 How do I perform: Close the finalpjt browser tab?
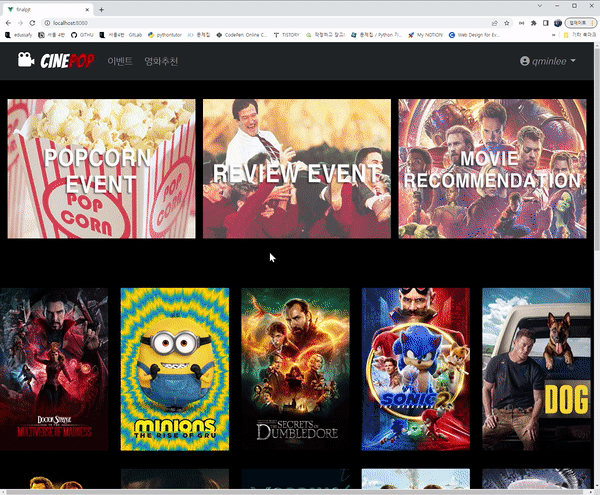pyautogui.click(x=87, y=10)
